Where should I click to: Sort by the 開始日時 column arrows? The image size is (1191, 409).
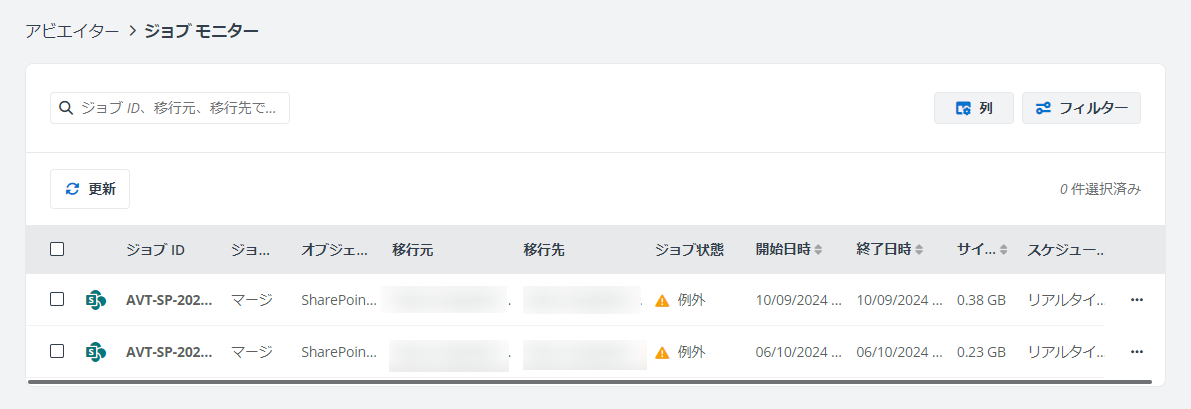point(818,249)
